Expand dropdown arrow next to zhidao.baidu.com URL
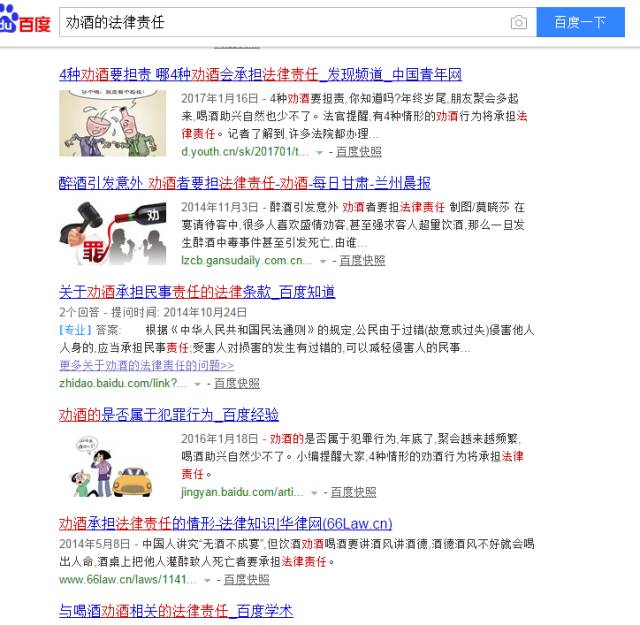This screenshot has width=640, height=625. click(198, 384)
